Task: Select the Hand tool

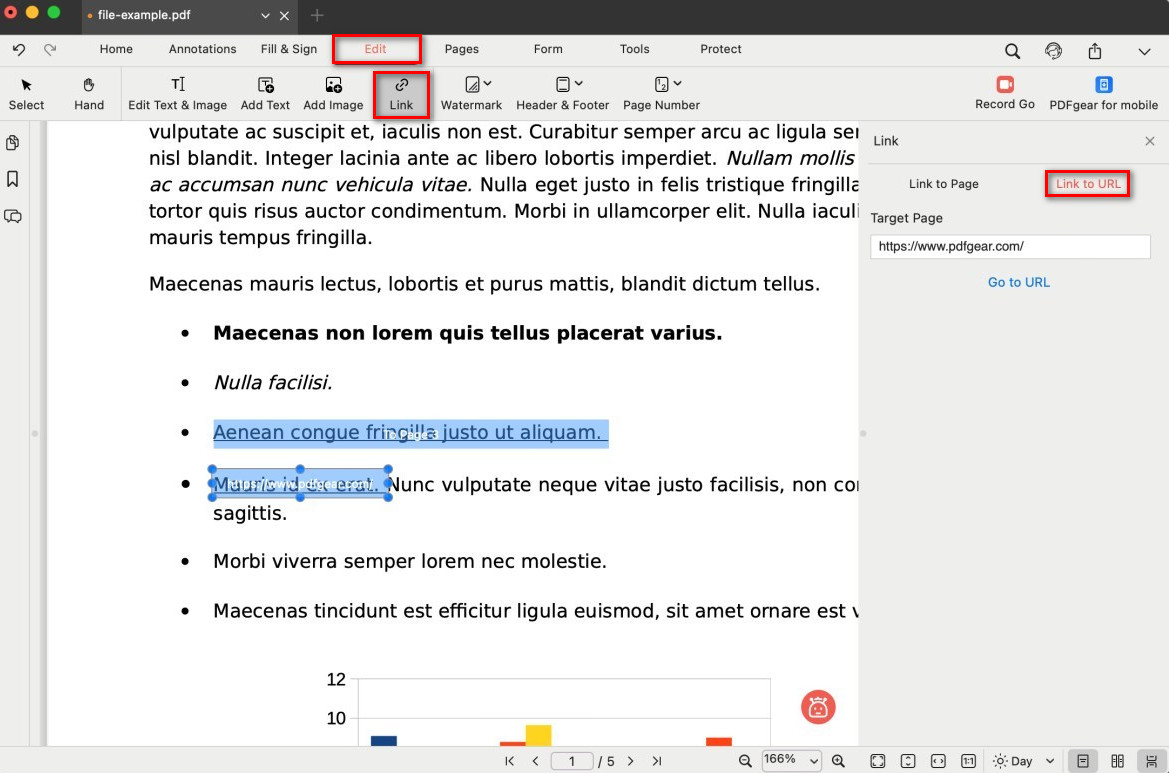Action: [89, 93]
